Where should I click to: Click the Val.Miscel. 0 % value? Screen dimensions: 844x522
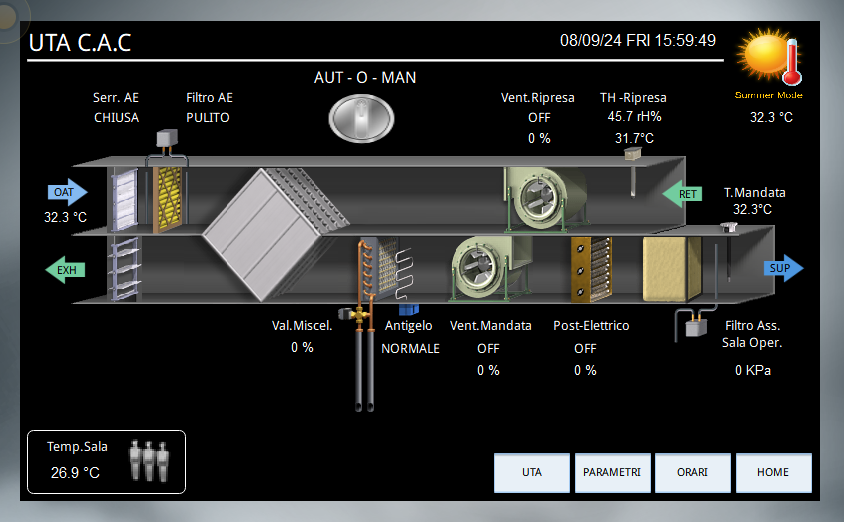pos(302,347)
